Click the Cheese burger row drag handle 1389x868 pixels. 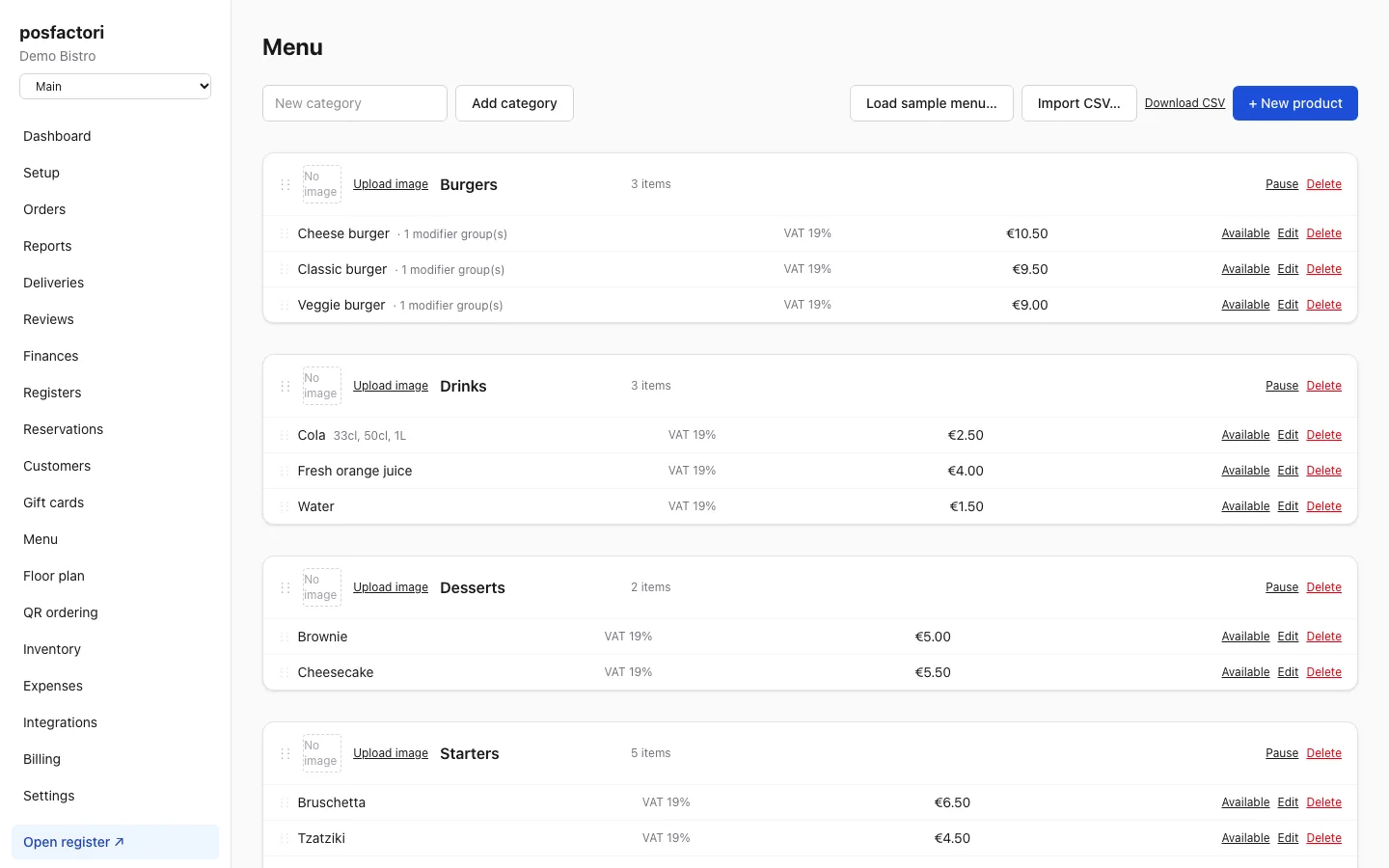point(285,233)
